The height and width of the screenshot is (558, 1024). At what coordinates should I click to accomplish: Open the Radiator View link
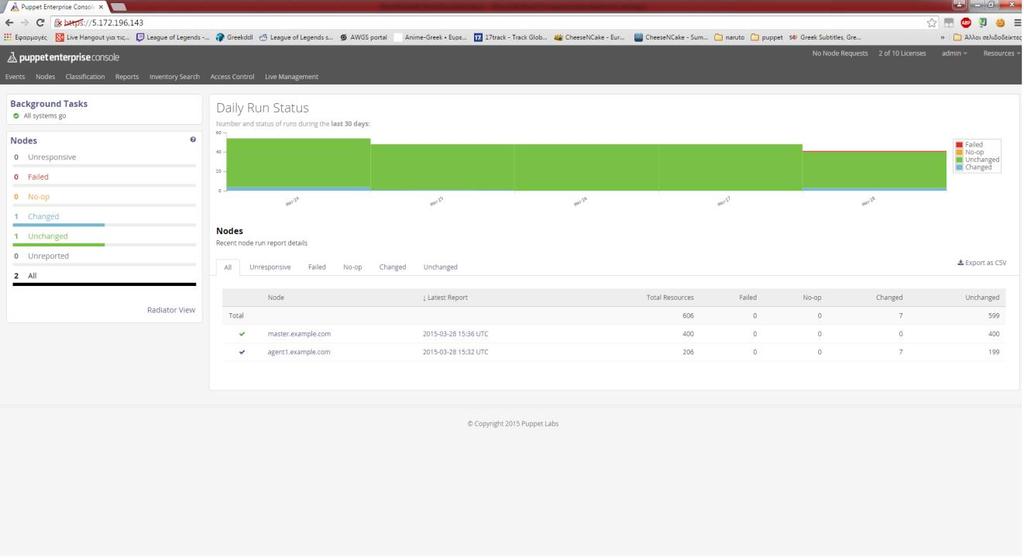click(171, 310)
